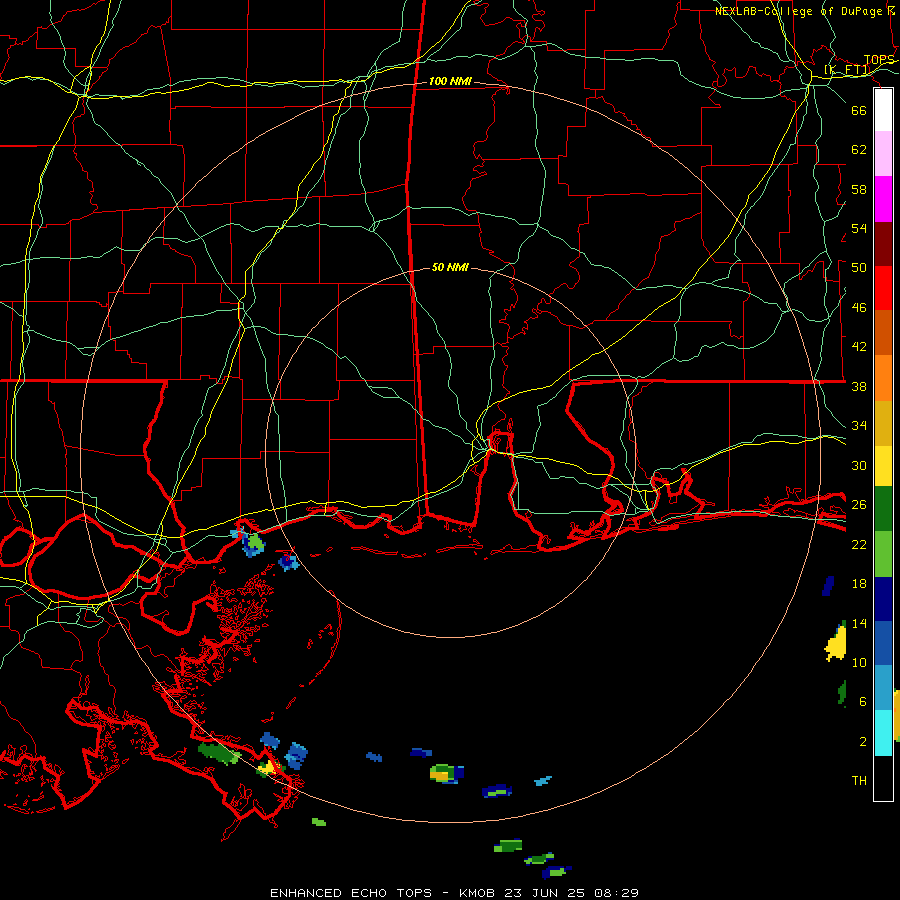
Task: Click the black TH legend swatch
Action: [x=883, y=778]
